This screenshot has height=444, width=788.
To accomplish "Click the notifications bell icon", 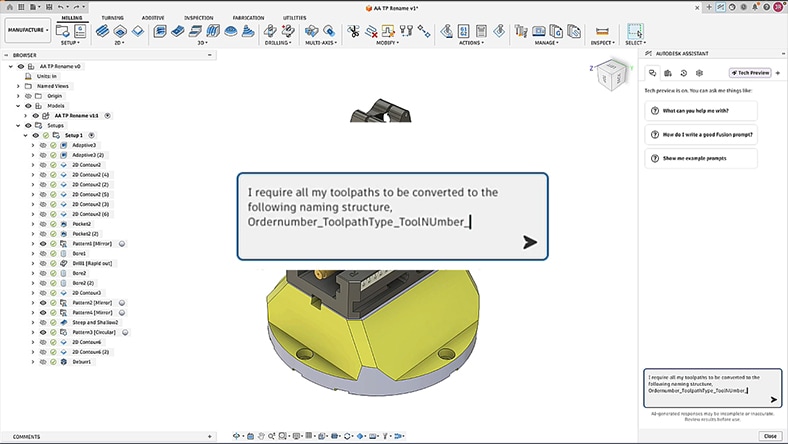I will coord(755,7).
